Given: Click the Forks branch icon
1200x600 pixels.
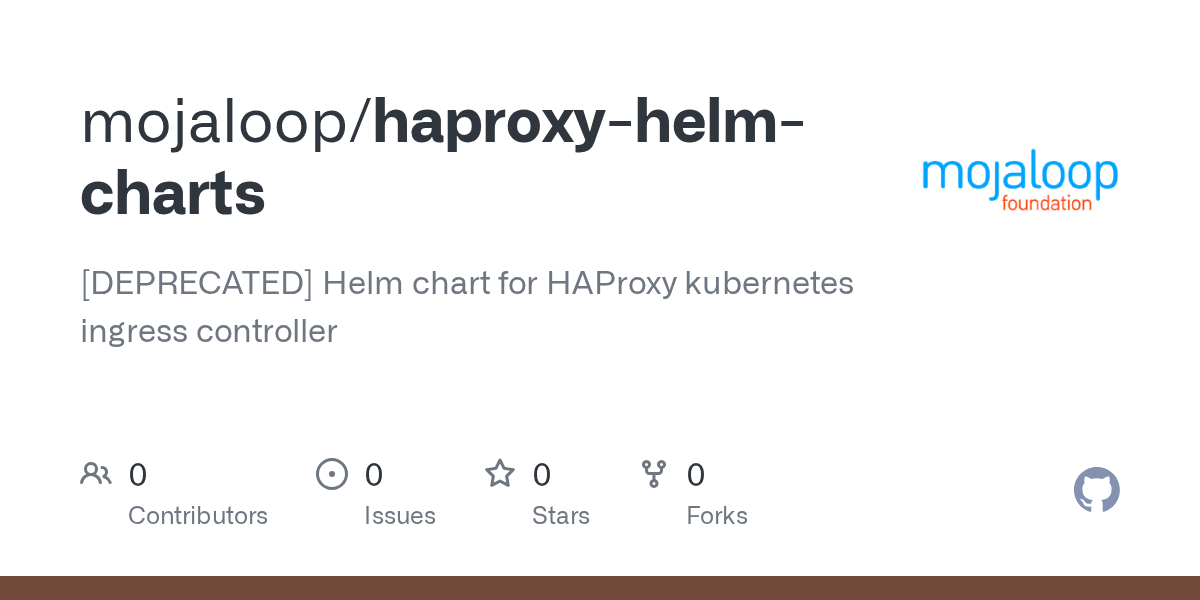Looking at the screenshot, I should point(654,474).
